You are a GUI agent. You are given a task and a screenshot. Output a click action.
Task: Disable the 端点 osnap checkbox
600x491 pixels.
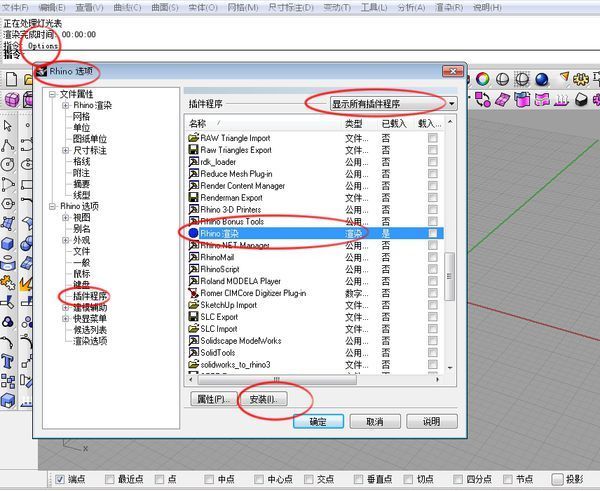(60, 479)
